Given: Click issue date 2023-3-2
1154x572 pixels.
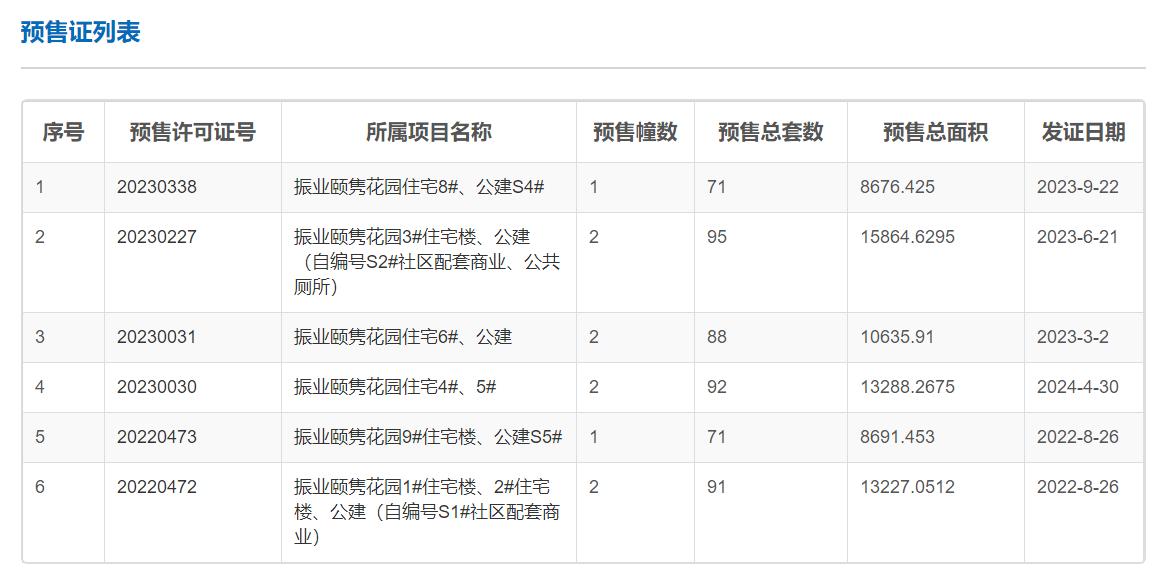Looking at the screenshot, I should coord(1072,337).
